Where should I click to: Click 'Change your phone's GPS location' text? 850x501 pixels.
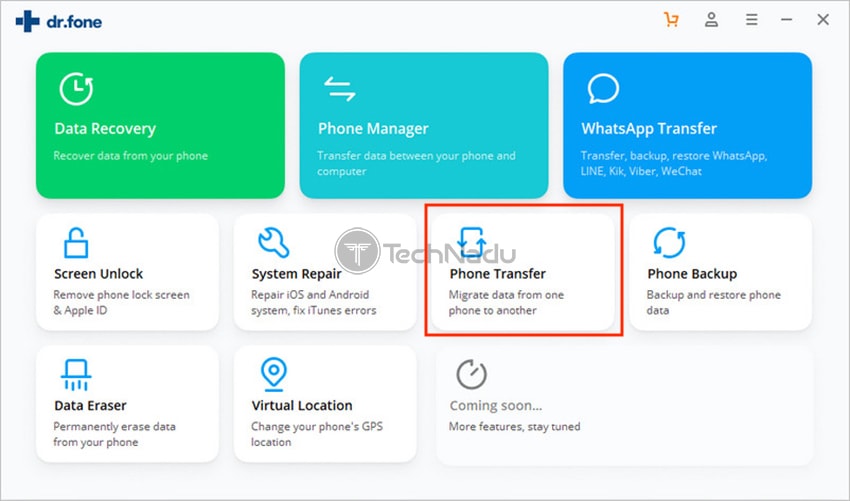tap(317, 434)
